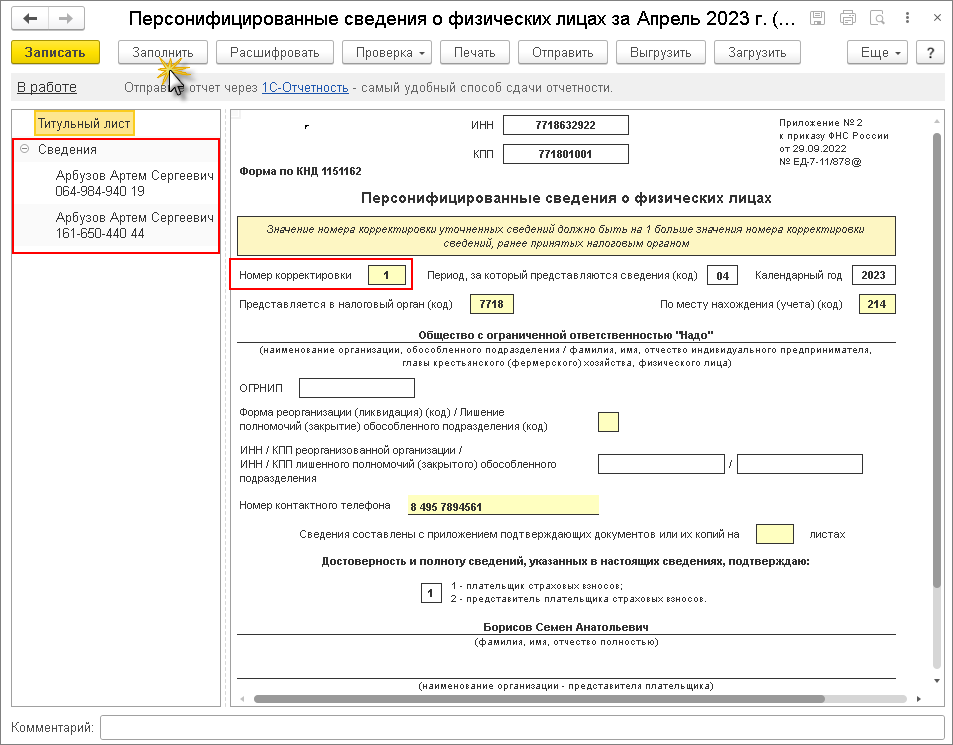Image resolution: width=953 pixels, height=745 pixels.
Task: Click the Номер корректировки field
Action: pos(387,275)
